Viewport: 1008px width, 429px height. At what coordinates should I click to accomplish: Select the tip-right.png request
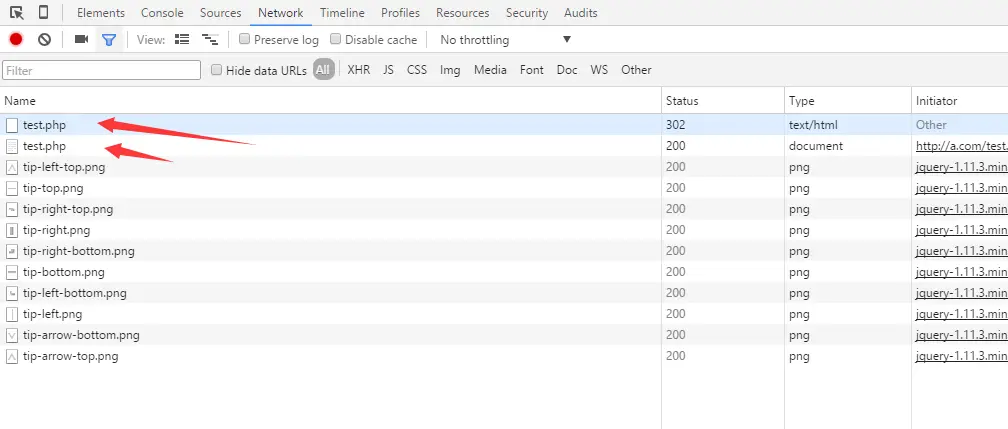(x=504, y=230)
